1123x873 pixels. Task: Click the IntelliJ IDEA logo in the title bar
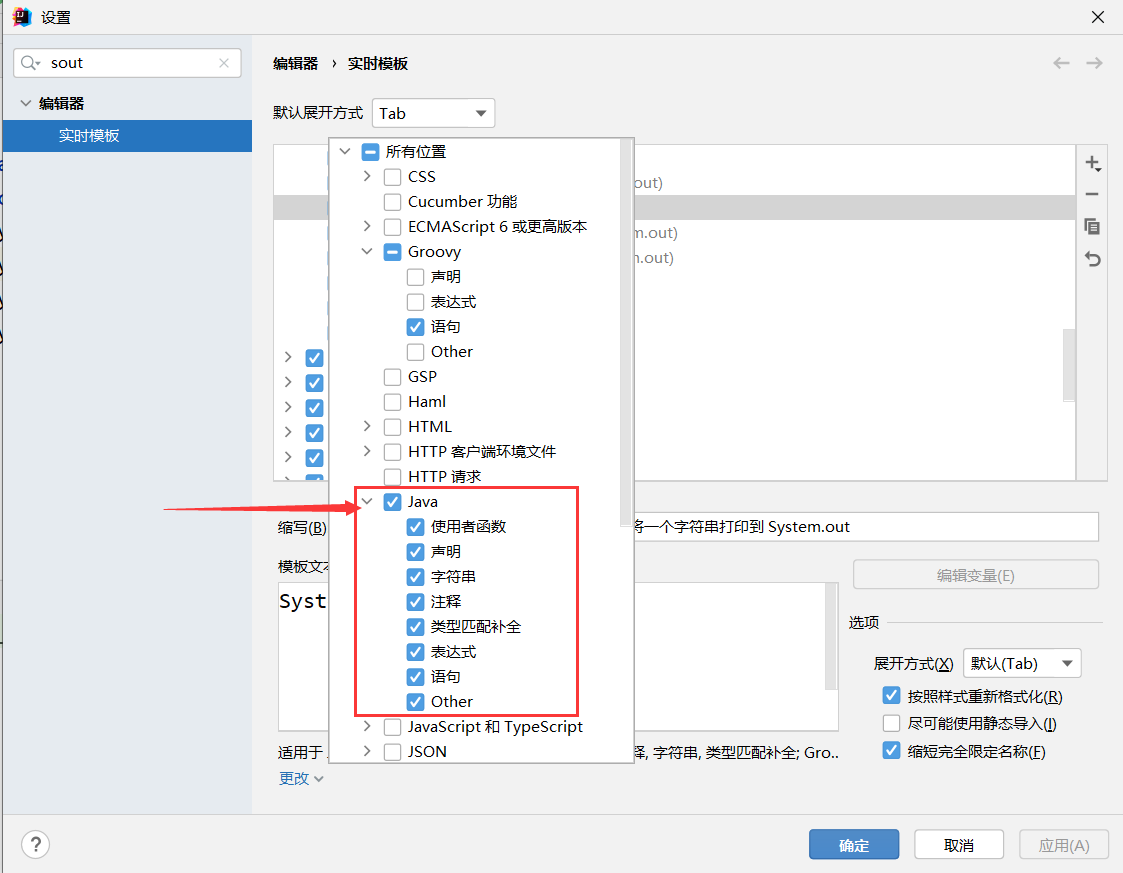click(21, 16)
